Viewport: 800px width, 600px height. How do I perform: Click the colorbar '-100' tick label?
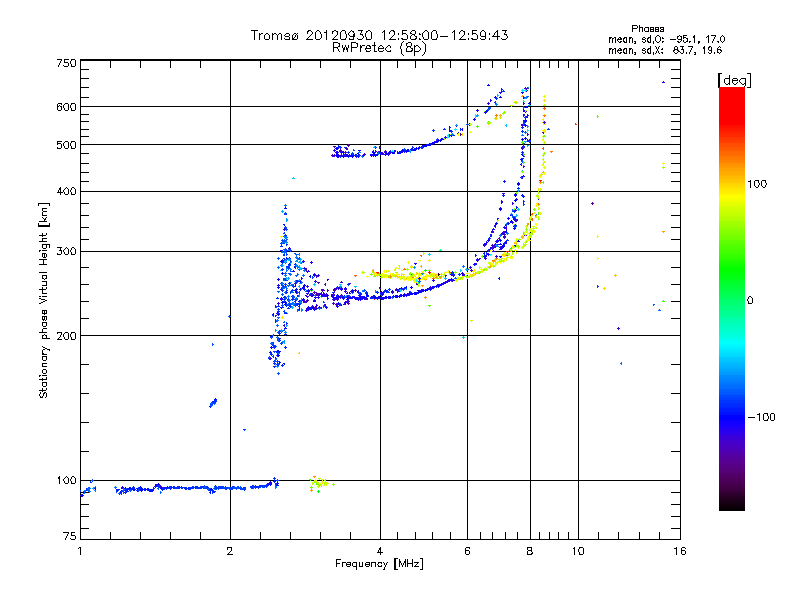(761, 417)
